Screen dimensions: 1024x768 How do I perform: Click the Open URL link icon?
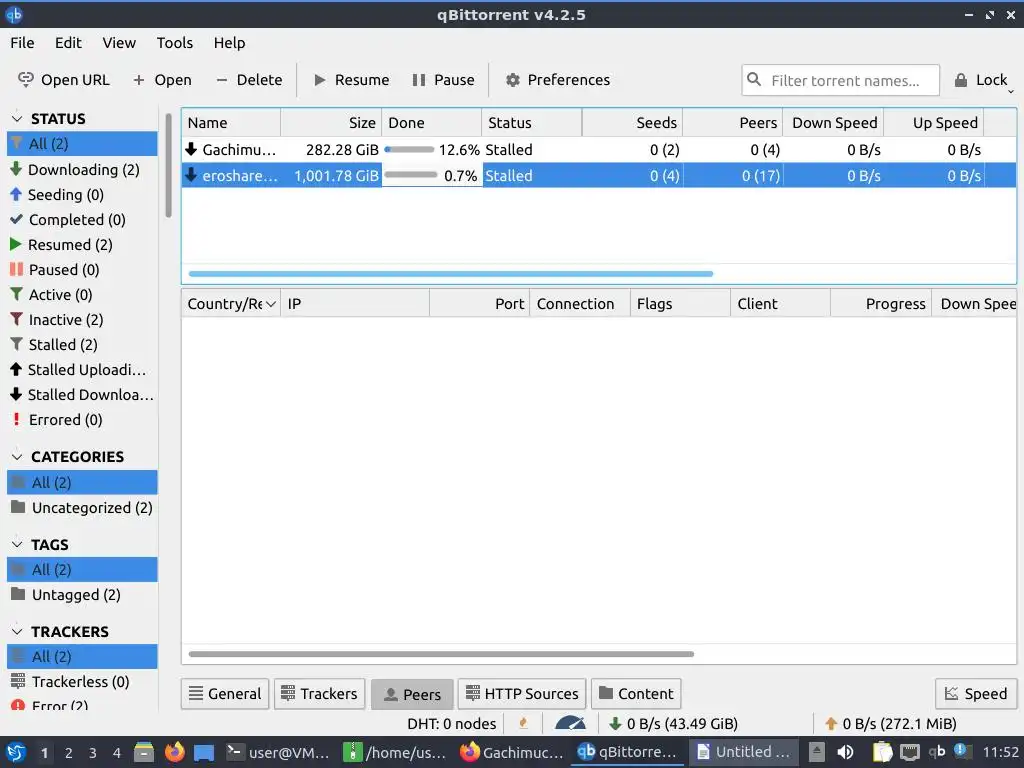25,80
